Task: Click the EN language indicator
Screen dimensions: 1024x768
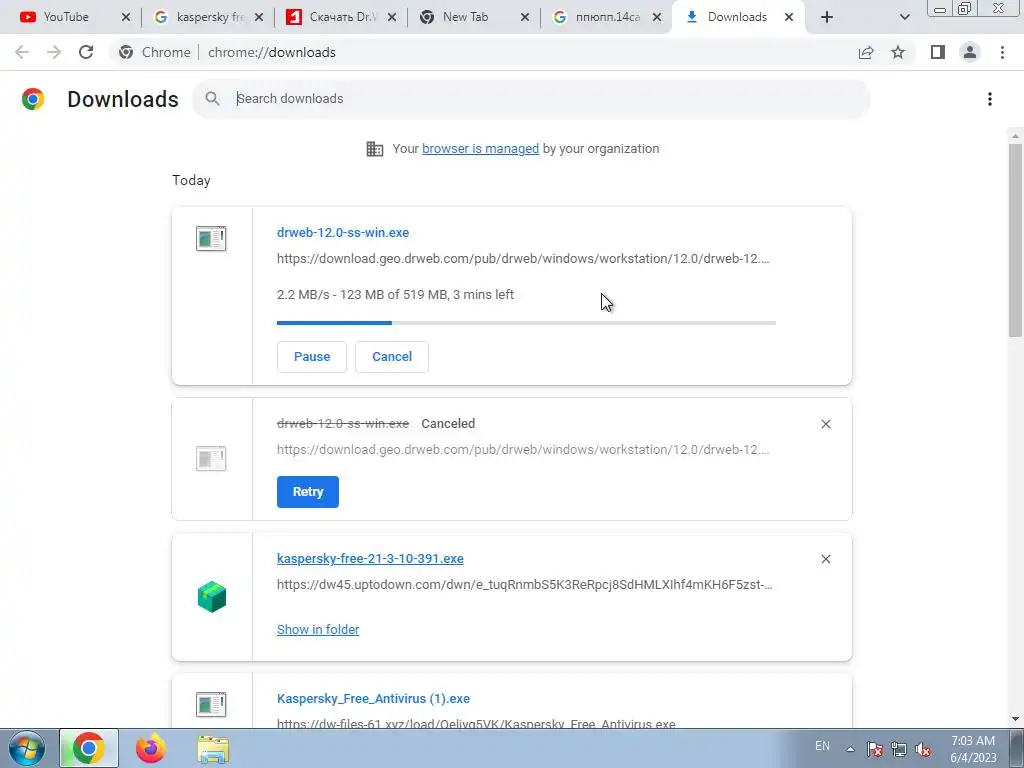Action: coord(822,746)
